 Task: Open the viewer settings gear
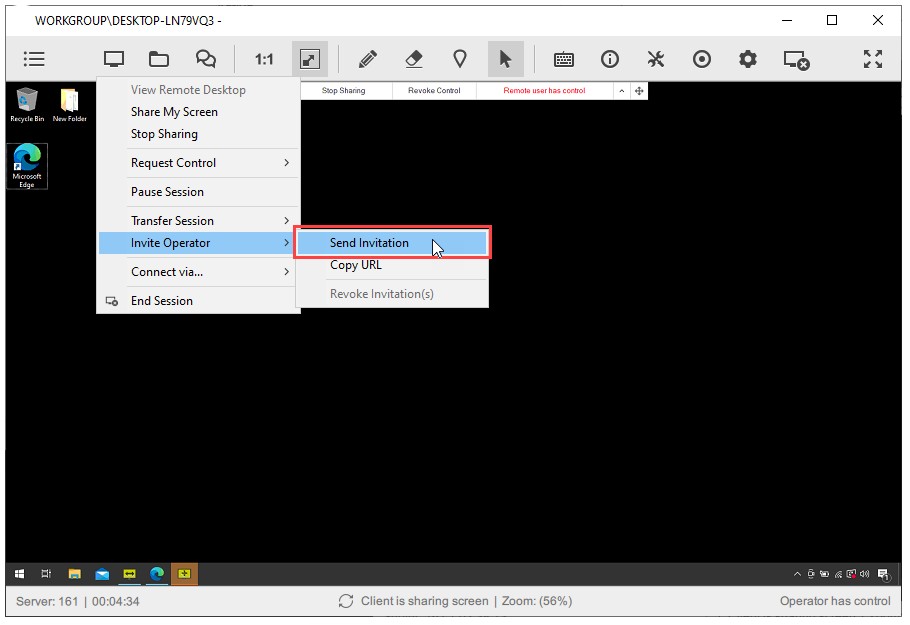[747, 59]
